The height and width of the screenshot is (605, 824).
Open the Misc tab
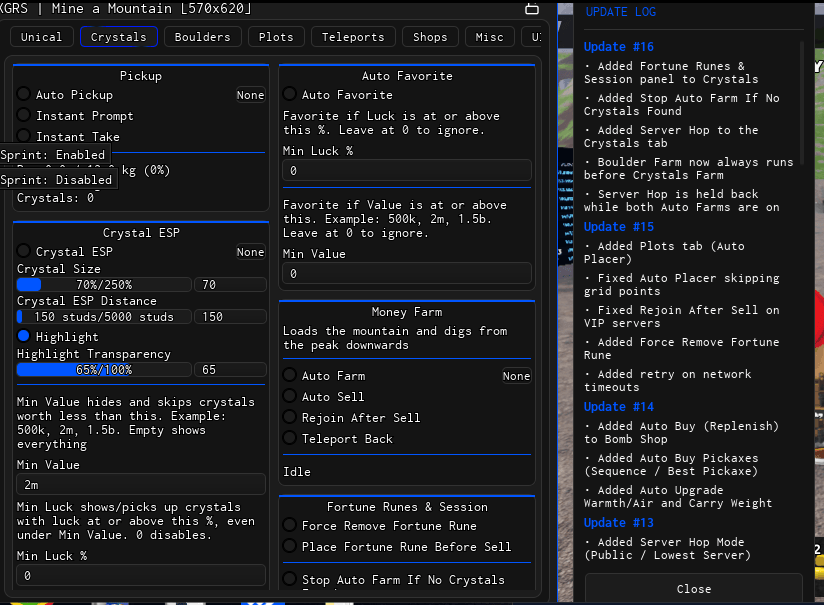coord(490,37)
